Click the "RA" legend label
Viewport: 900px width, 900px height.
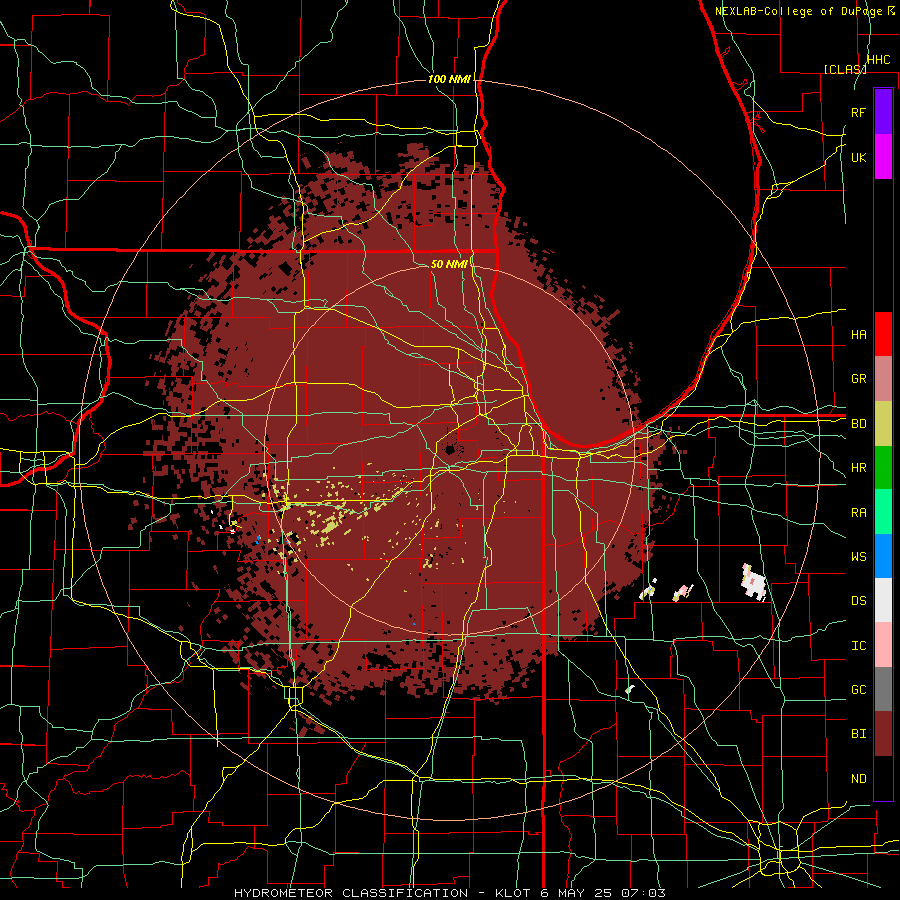coord(858,512)
